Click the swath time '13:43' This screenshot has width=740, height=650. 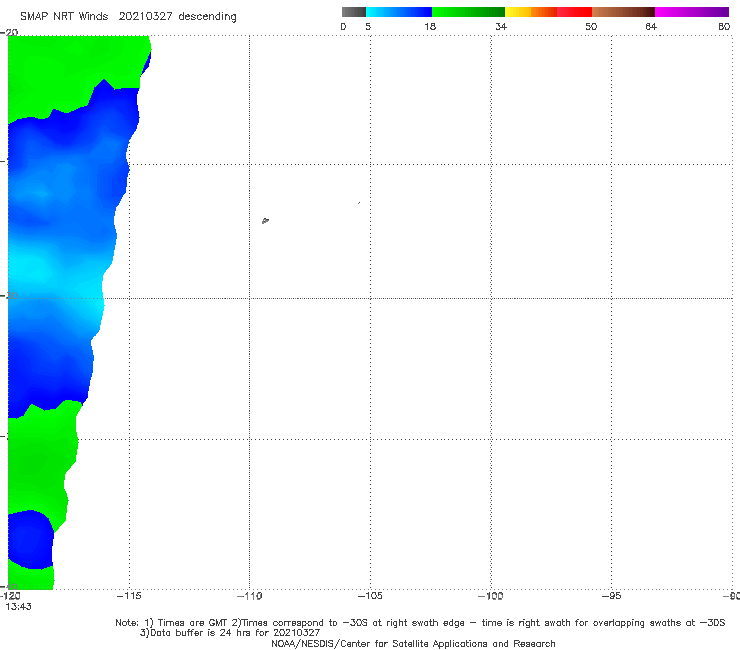click(18, 607)
